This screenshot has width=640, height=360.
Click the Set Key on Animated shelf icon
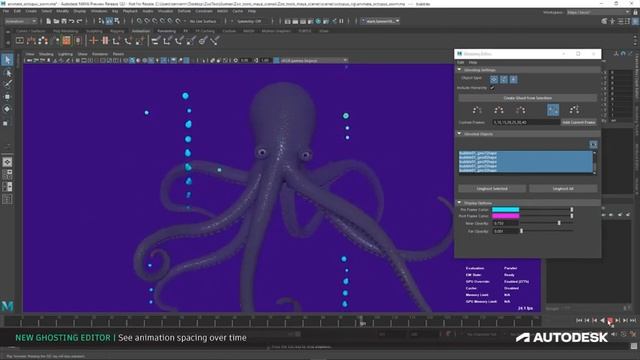[105, 40]
